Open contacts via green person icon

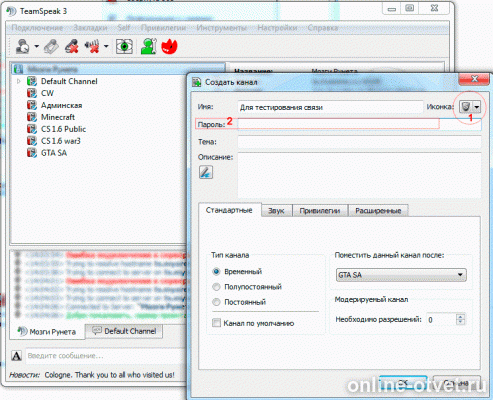(x=148, y=46)
